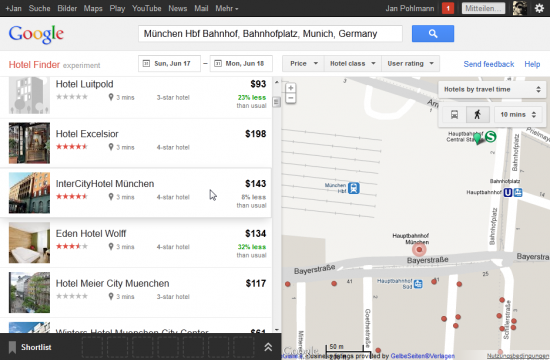Image resolution: width=550 pixels, height=360 pixels.
Task: Open the Eden Hotel Wolff listing
Action: tap(136, 243)
